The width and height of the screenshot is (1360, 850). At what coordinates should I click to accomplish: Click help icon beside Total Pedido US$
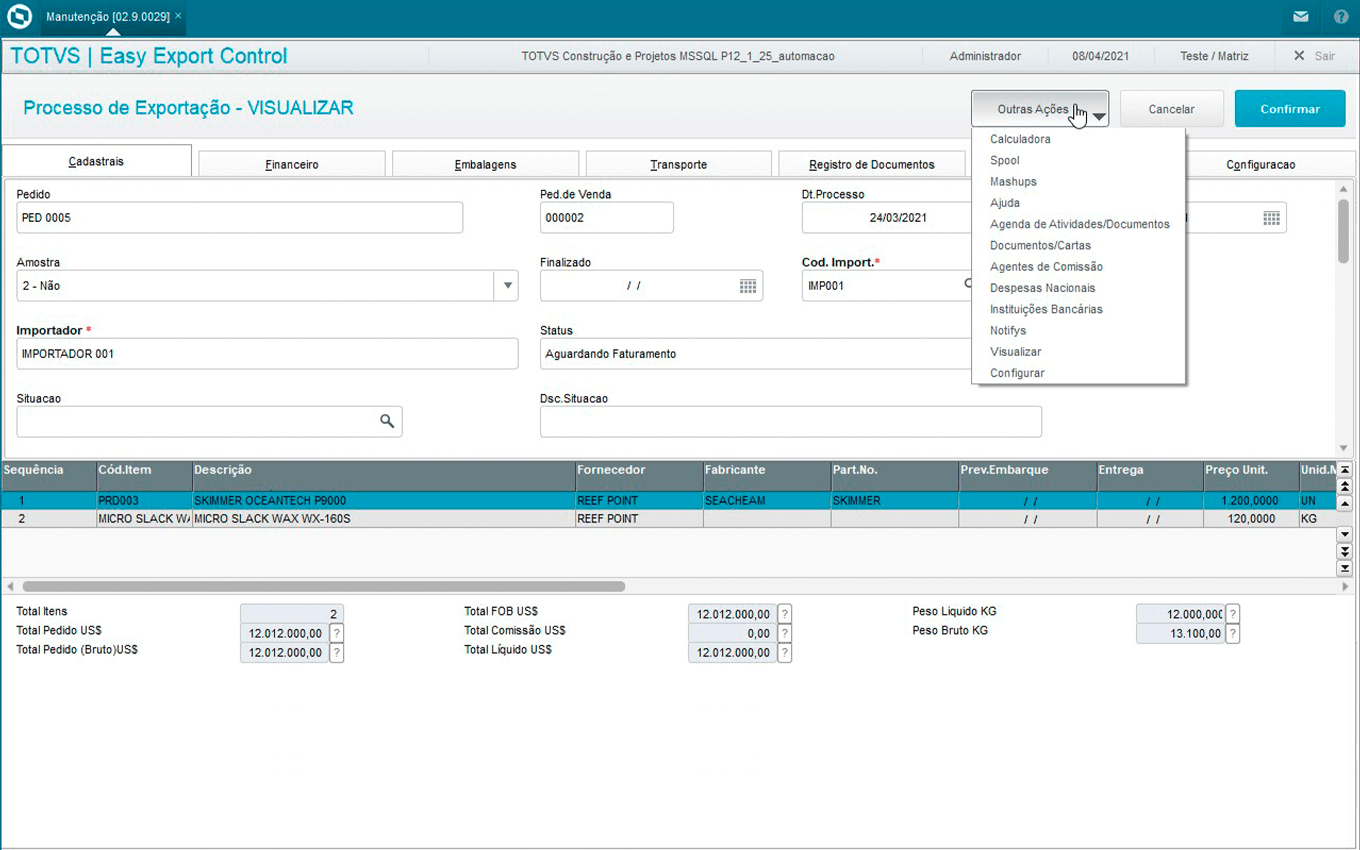tap(337, 633)
